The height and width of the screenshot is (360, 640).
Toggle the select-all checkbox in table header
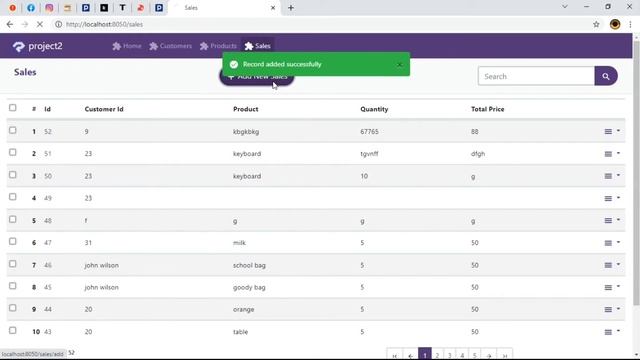[13, 108]
